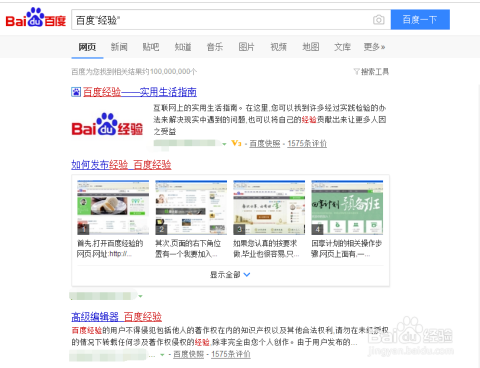The width and height of the screenshot is (480, 368).
Task: Switch to the 音乐 tab
Action: (215, 47)
